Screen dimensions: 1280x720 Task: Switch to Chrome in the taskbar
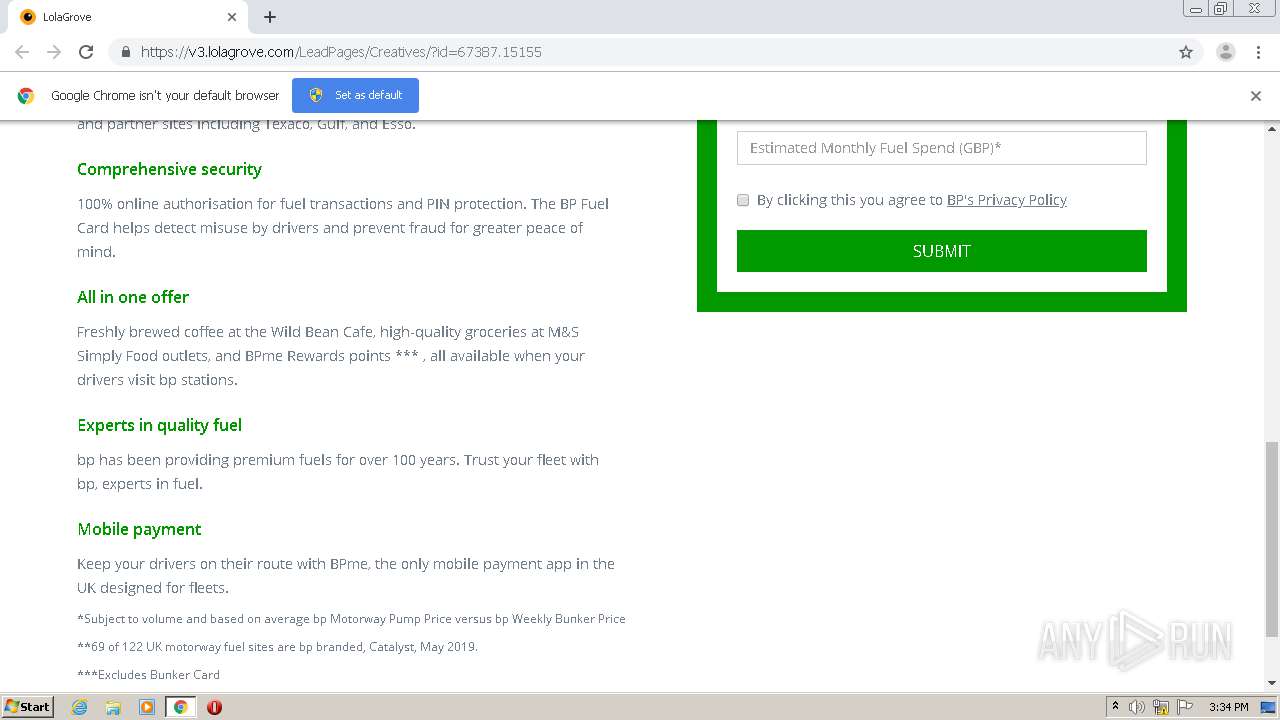pyautogui.click(x=181, y=707)
